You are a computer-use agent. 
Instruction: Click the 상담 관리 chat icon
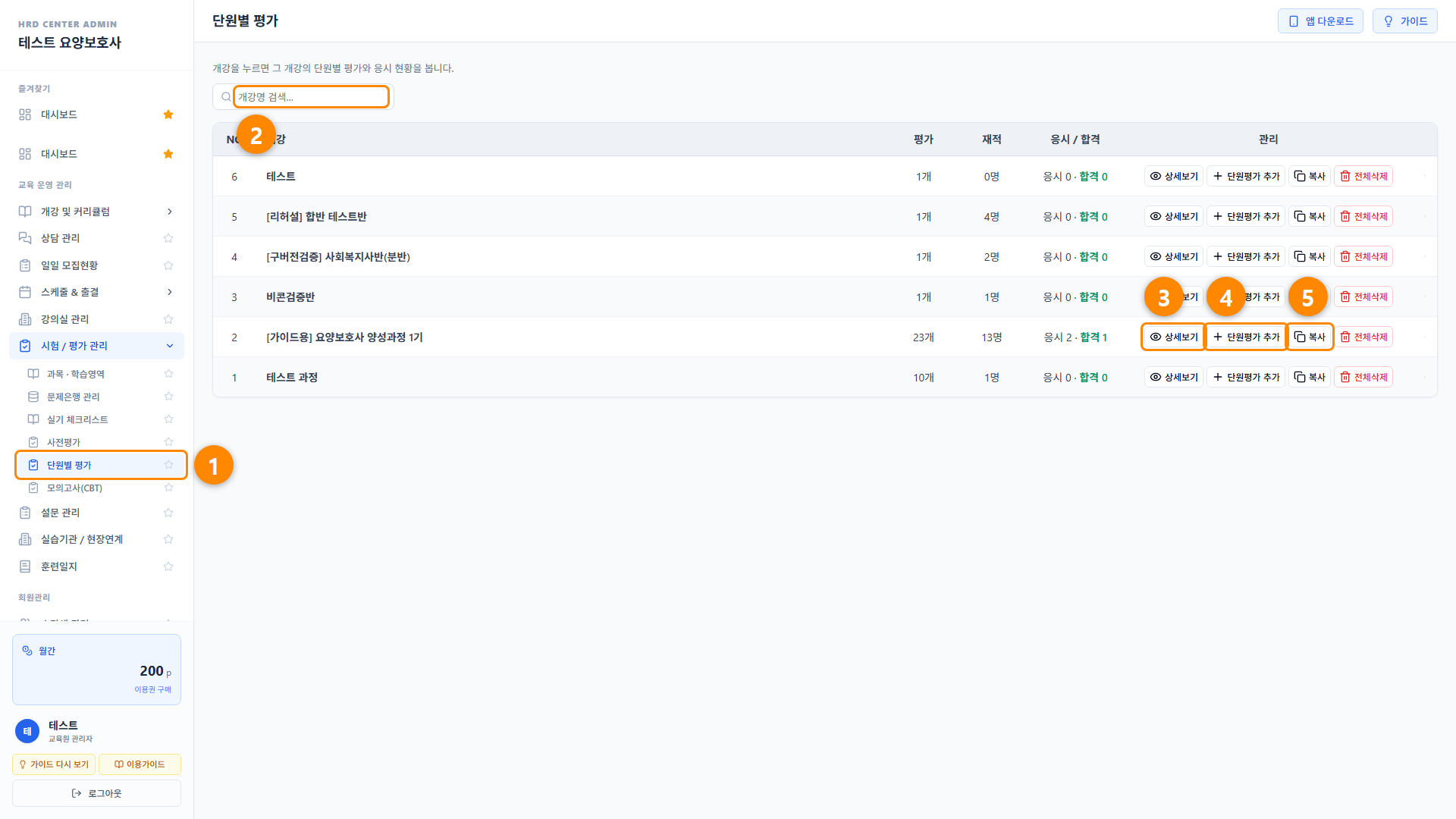[x=25, y=238]
